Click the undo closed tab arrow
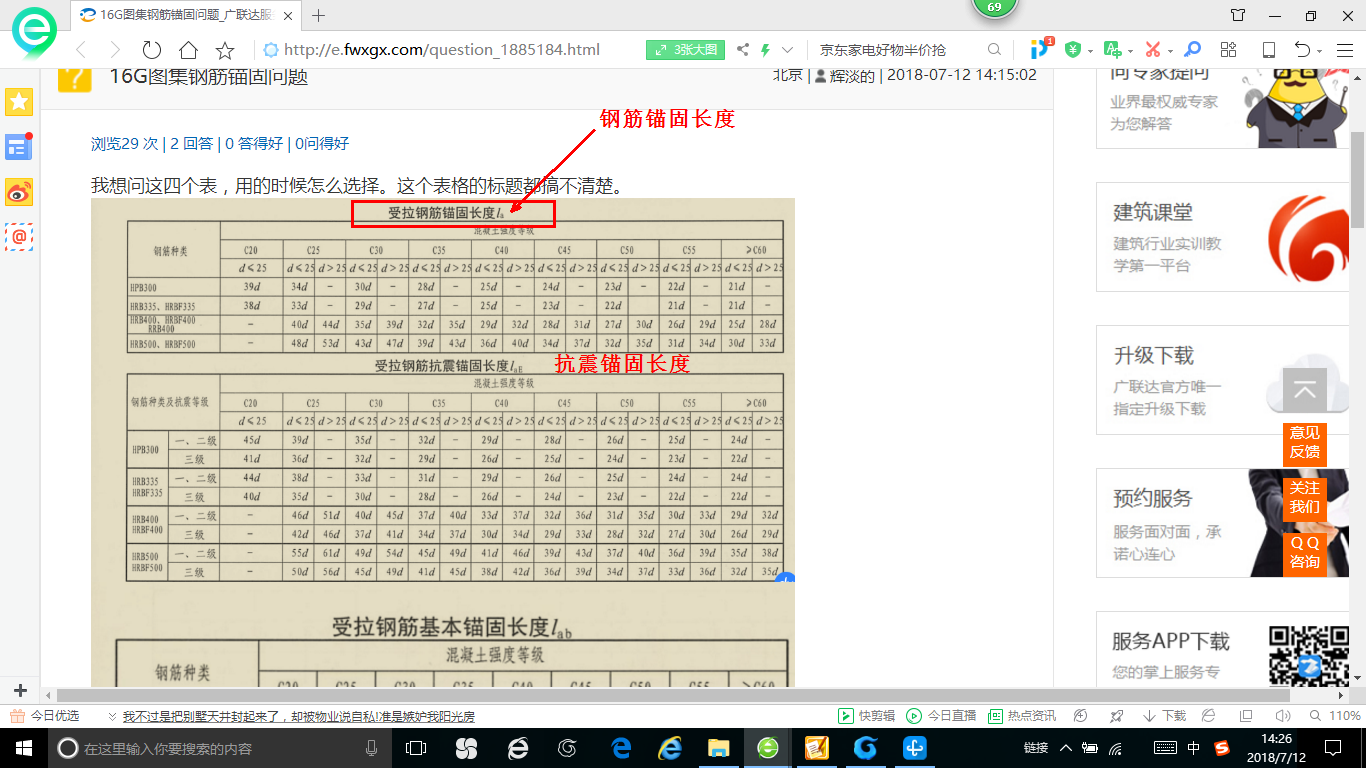This screenshot has height=768, width=1366. point(1302,49)
